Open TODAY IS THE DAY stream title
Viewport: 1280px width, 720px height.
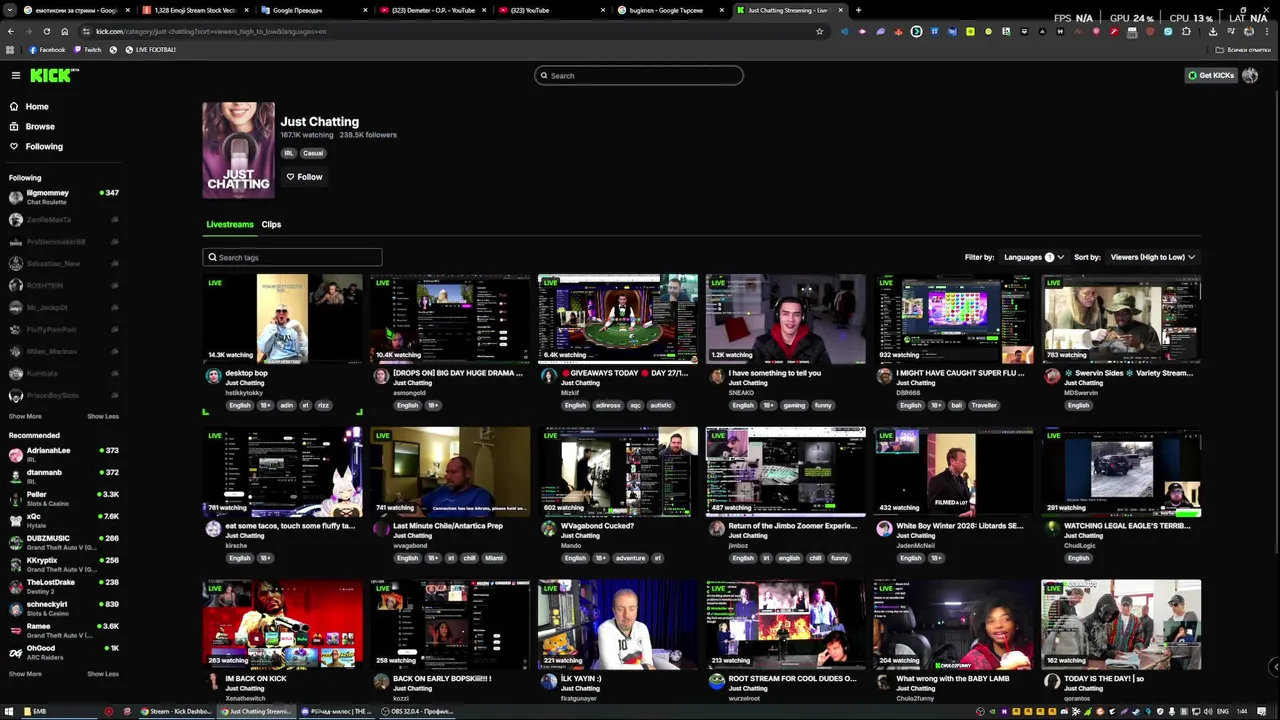[1104, 678]
